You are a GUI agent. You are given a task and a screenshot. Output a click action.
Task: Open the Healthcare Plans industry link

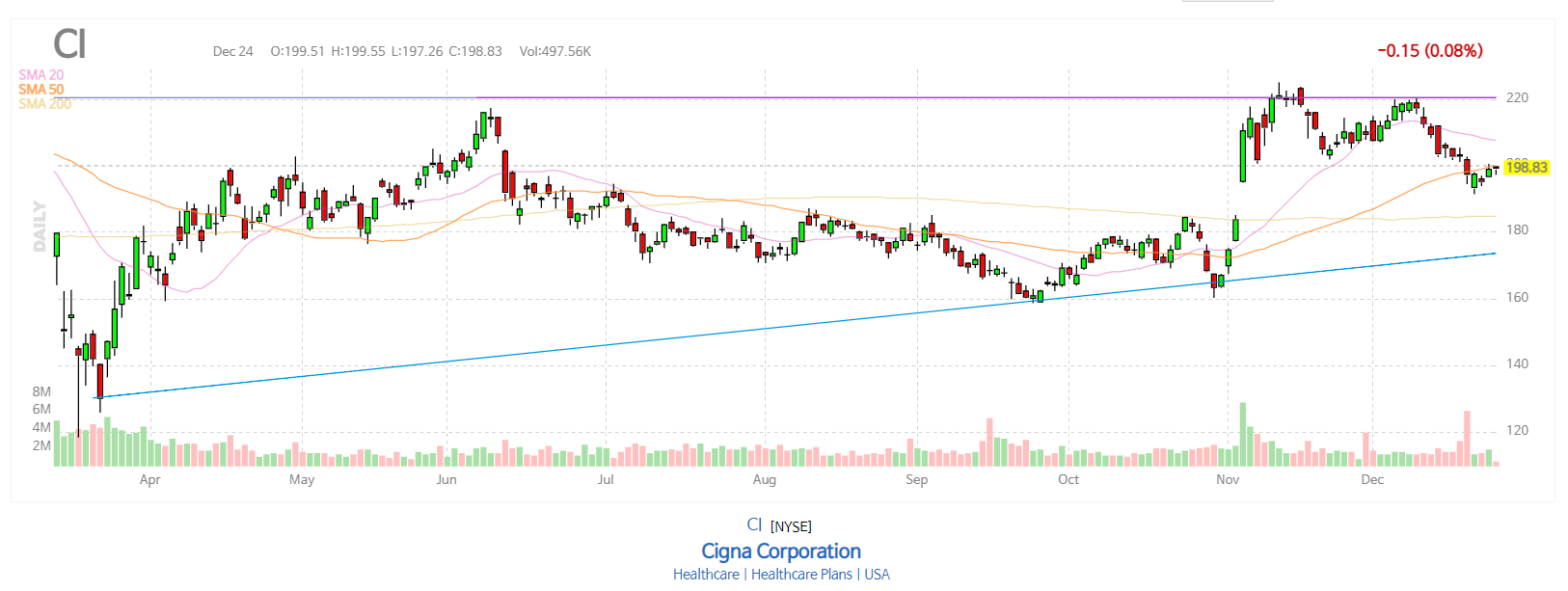[x=801, y=575]
